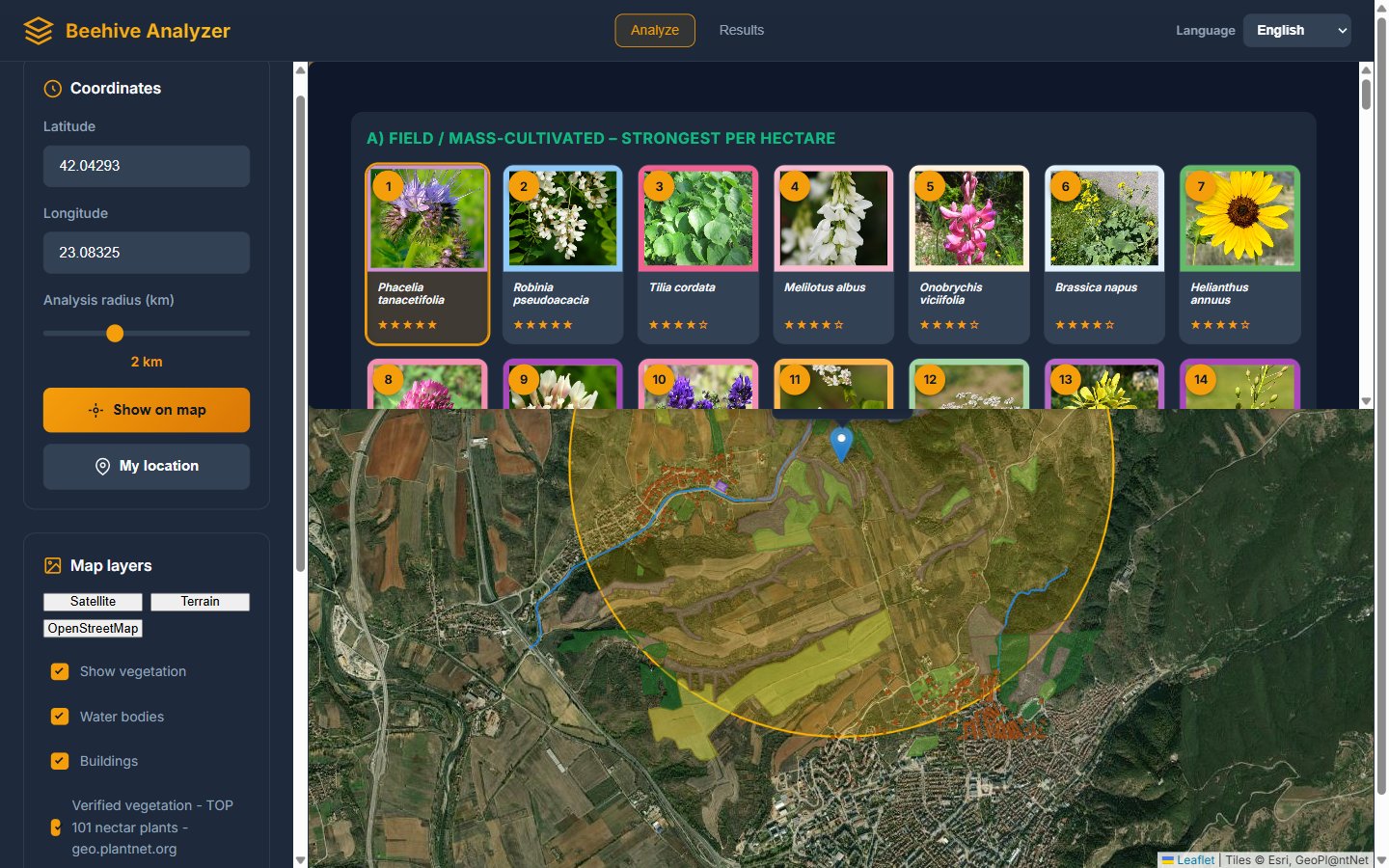Click the plant list scroll down arrow
This screenshot has height=868, width=1389.
(x=1366, y=401)
